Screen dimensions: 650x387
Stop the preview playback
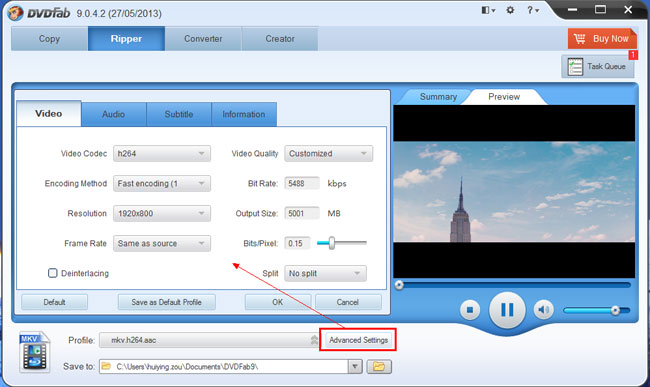pyautogui.click(x=470, y=310)
